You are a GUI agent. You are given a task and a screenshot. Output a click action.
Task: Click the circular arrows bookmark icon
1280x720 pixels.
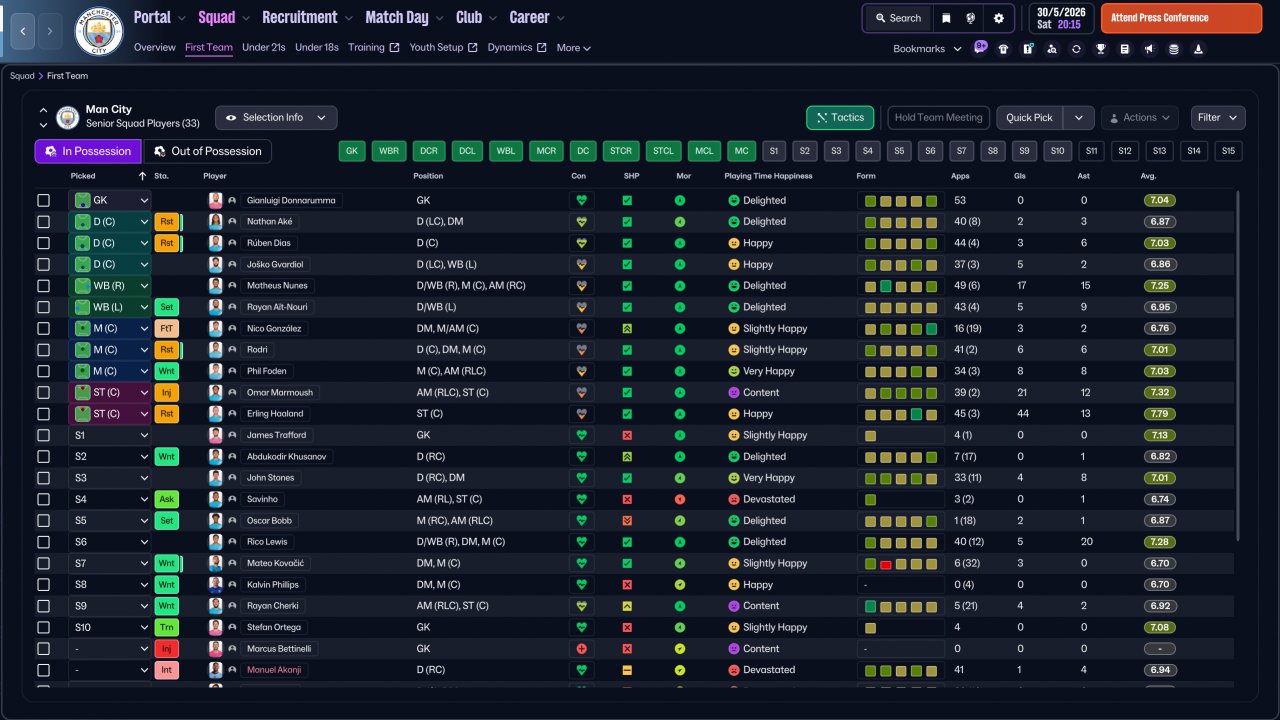(1076, 49)
